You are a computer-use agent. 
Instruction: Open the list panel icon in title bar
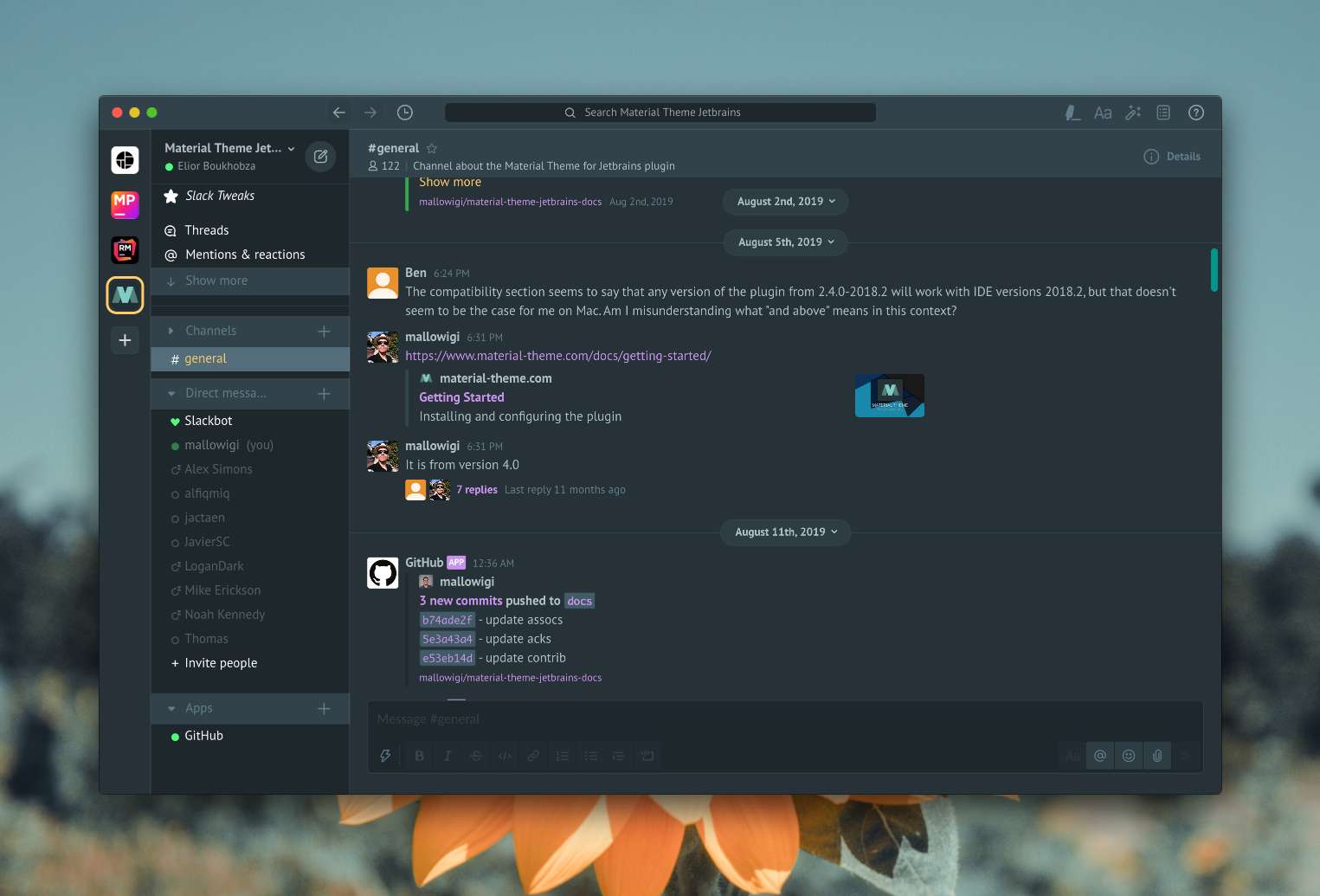pyautogui.click(x=1163, y=113)
